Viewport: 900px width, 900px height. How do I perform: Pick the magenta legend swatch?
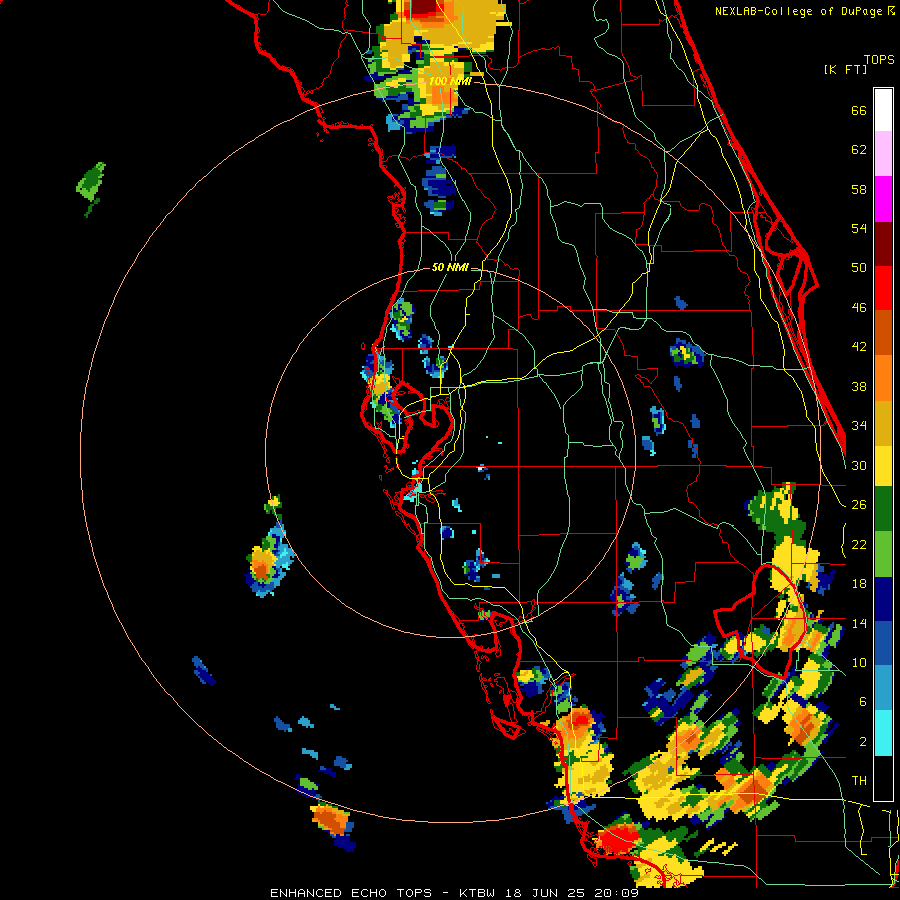pyautogui.click(x=883, y=199)
